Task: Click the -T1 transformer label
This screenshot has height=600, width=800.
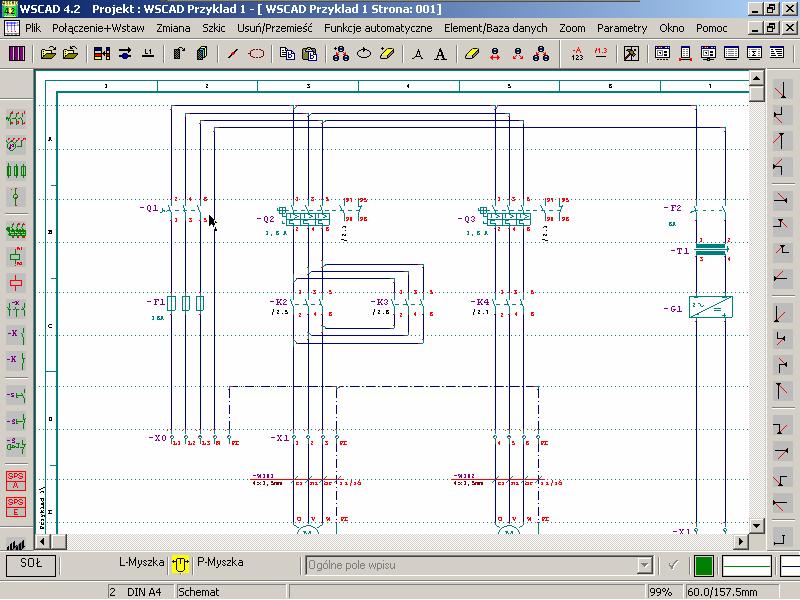Action: [680, 251]
